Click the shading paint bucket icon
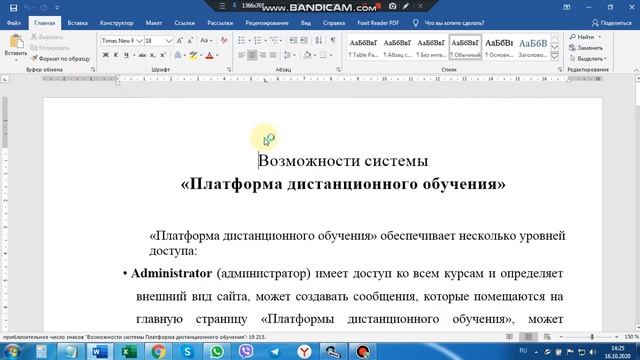The width and height of the screenshot is (640, 360). [307, 55]
